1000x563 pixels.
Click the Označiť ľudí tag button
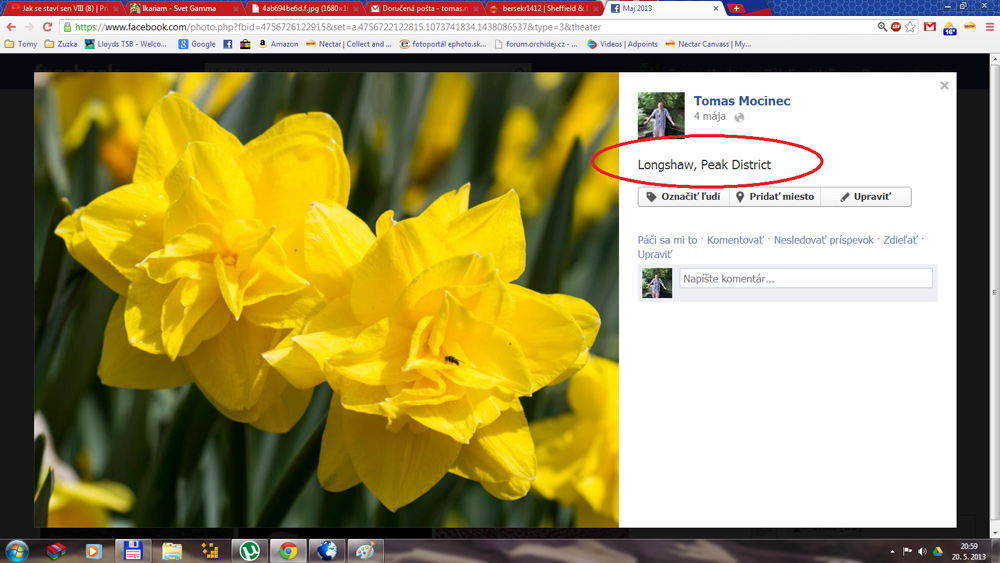pos(683,197)
